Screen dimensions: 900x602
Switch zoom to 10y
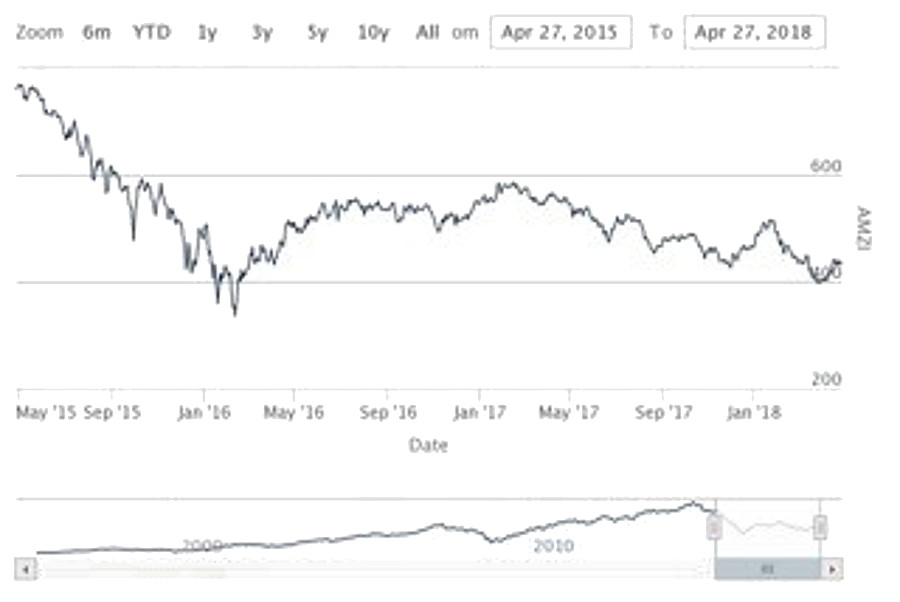(373, 32)
